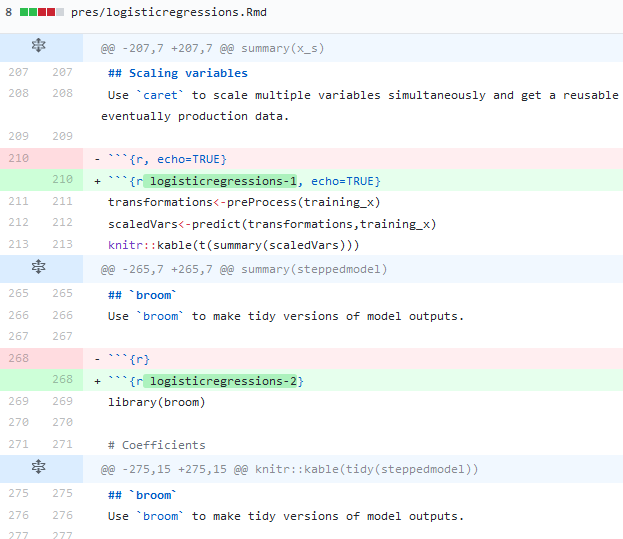Expand hidden lines above summary(steppedmodel) hunk
The height and width of the screenshot is (539, 623).
39,267
